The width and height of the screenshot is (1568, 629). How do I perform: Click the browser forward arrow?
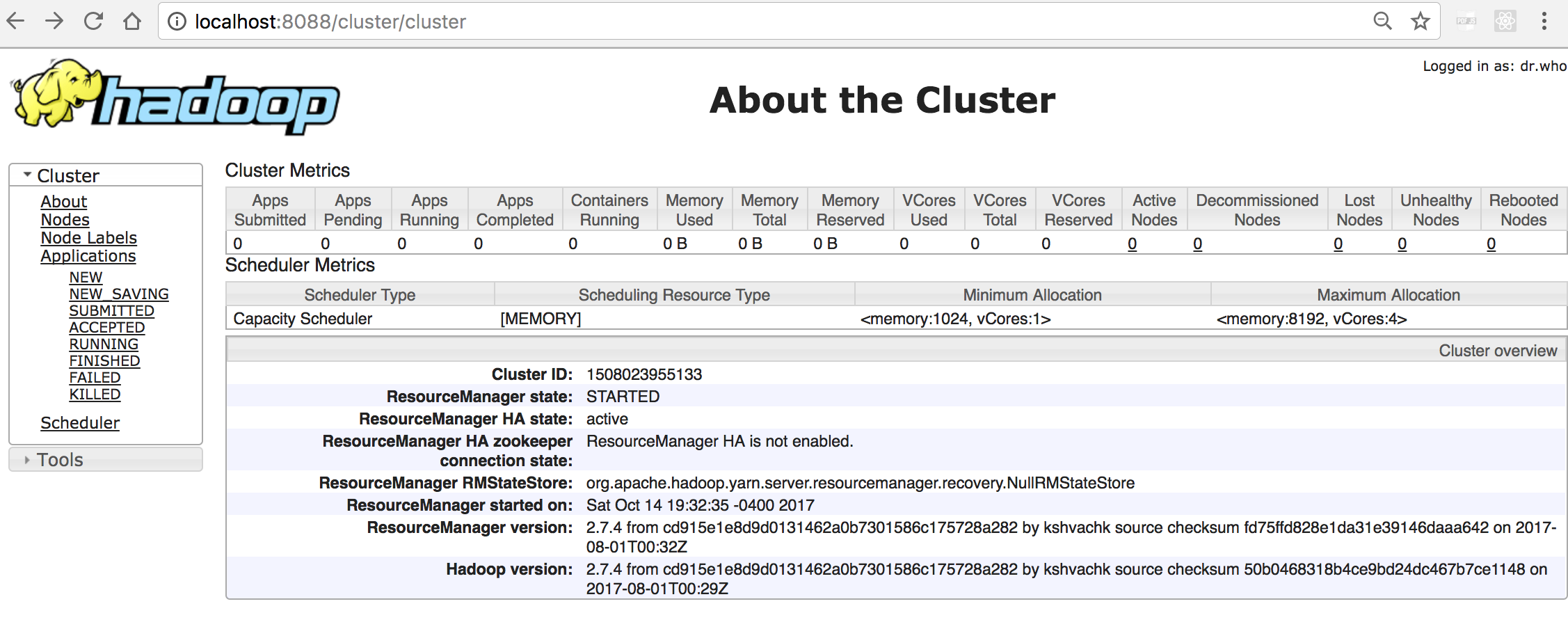[x=54, y=22]
